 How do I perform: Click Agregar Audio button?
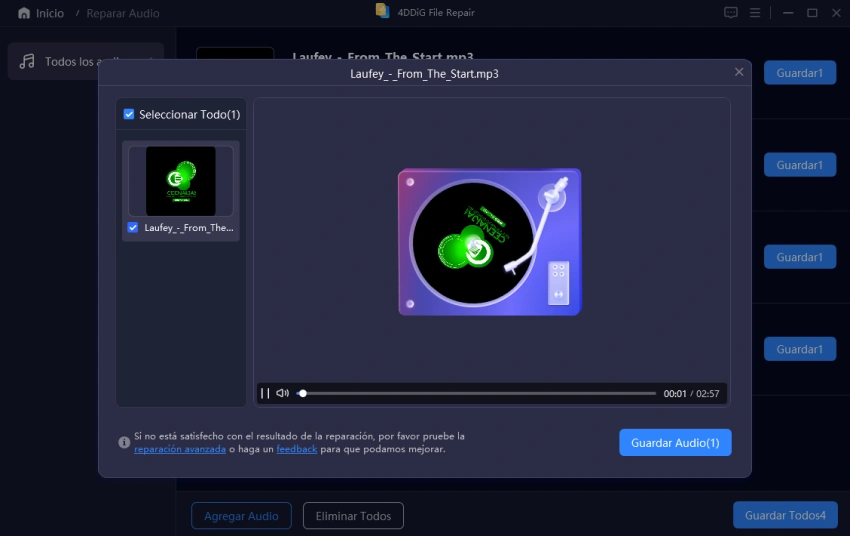click(241, 516)
